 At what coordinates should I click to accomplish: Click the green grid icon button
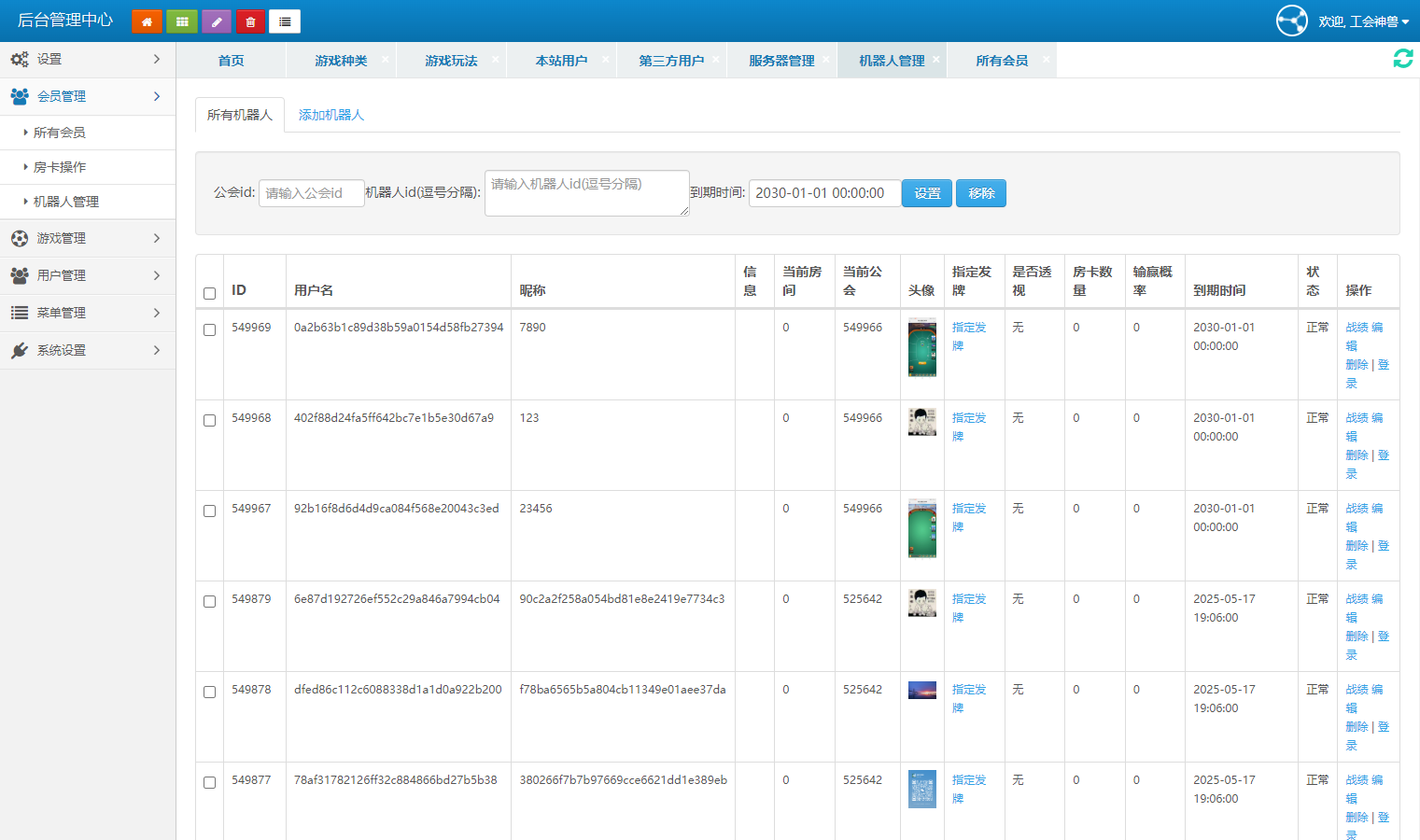tap(182, 21)
